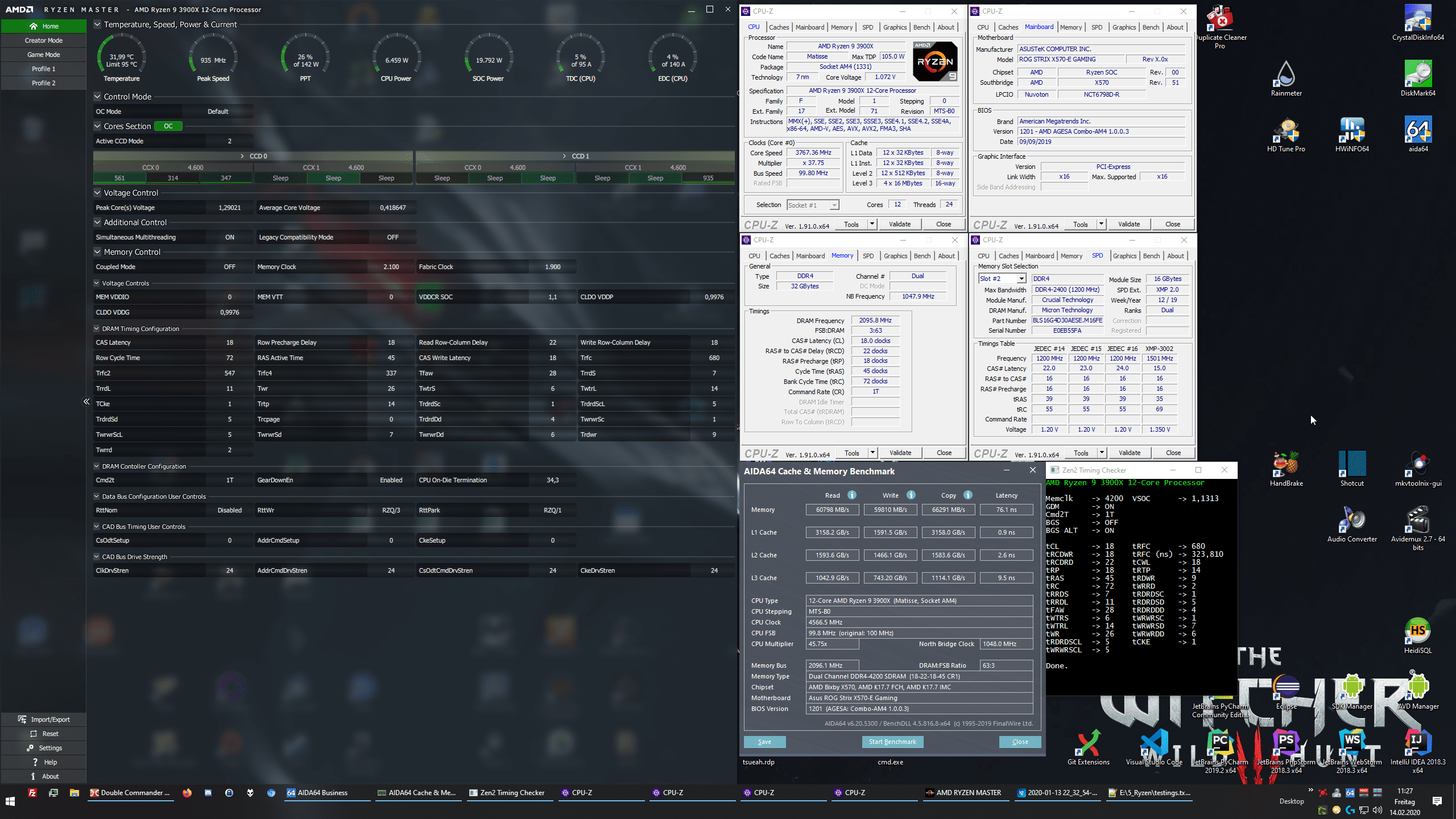Switch to Game Mode in Ryzen Master
This screenshot has width=1456, height=819.
[x=44, y=55]
